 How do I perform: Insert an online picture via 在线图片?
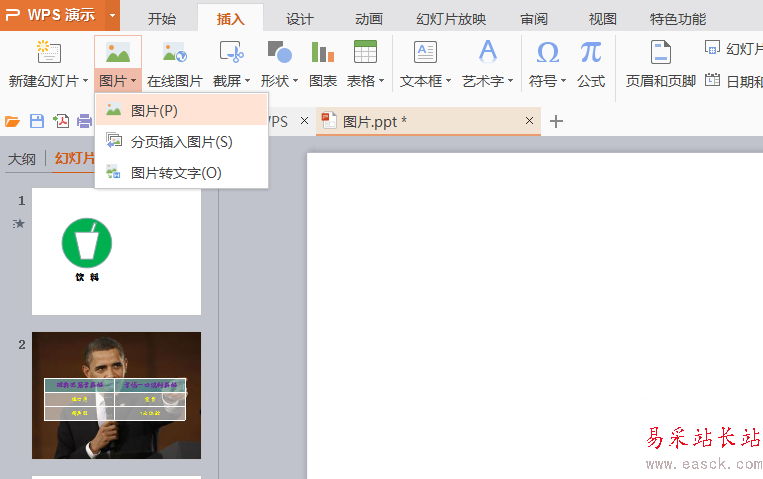[x=175, y=64]
